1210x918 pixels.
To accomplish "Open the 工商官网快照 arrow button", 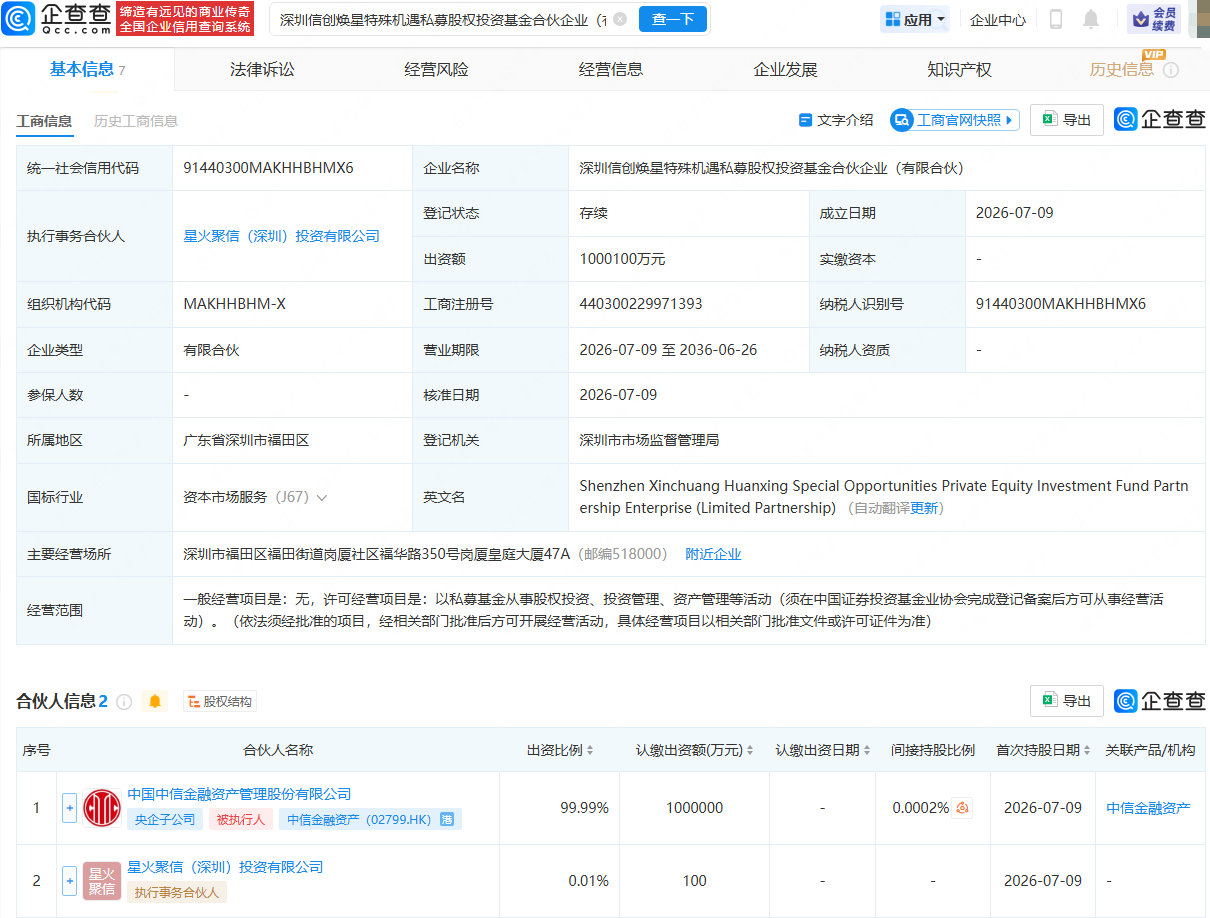I will [x=955, y=120].
